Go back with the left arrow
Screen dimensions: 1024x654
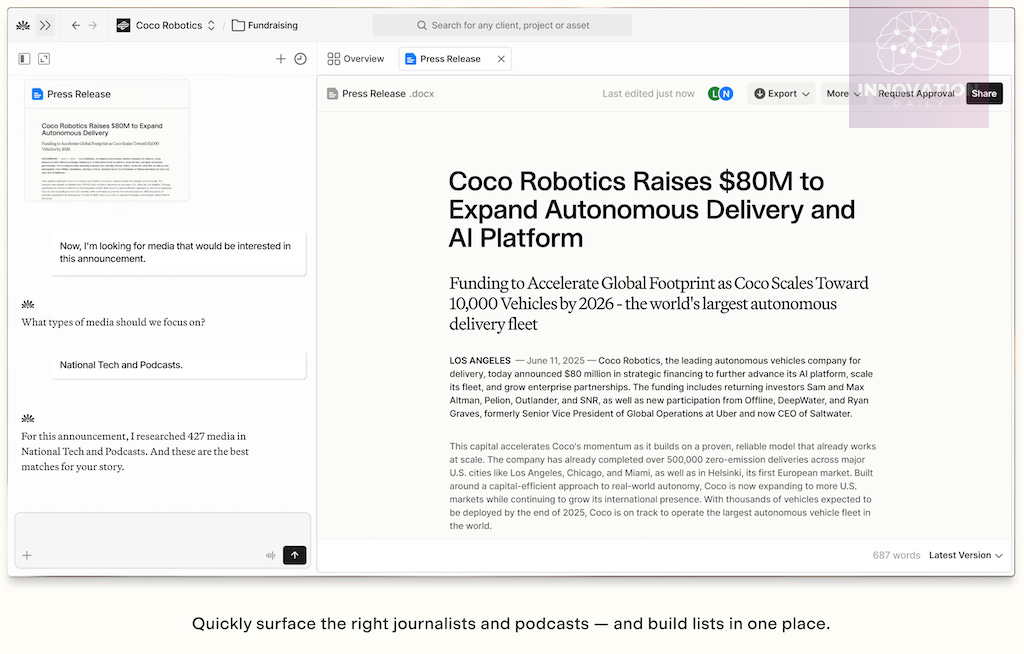point(76,25)
